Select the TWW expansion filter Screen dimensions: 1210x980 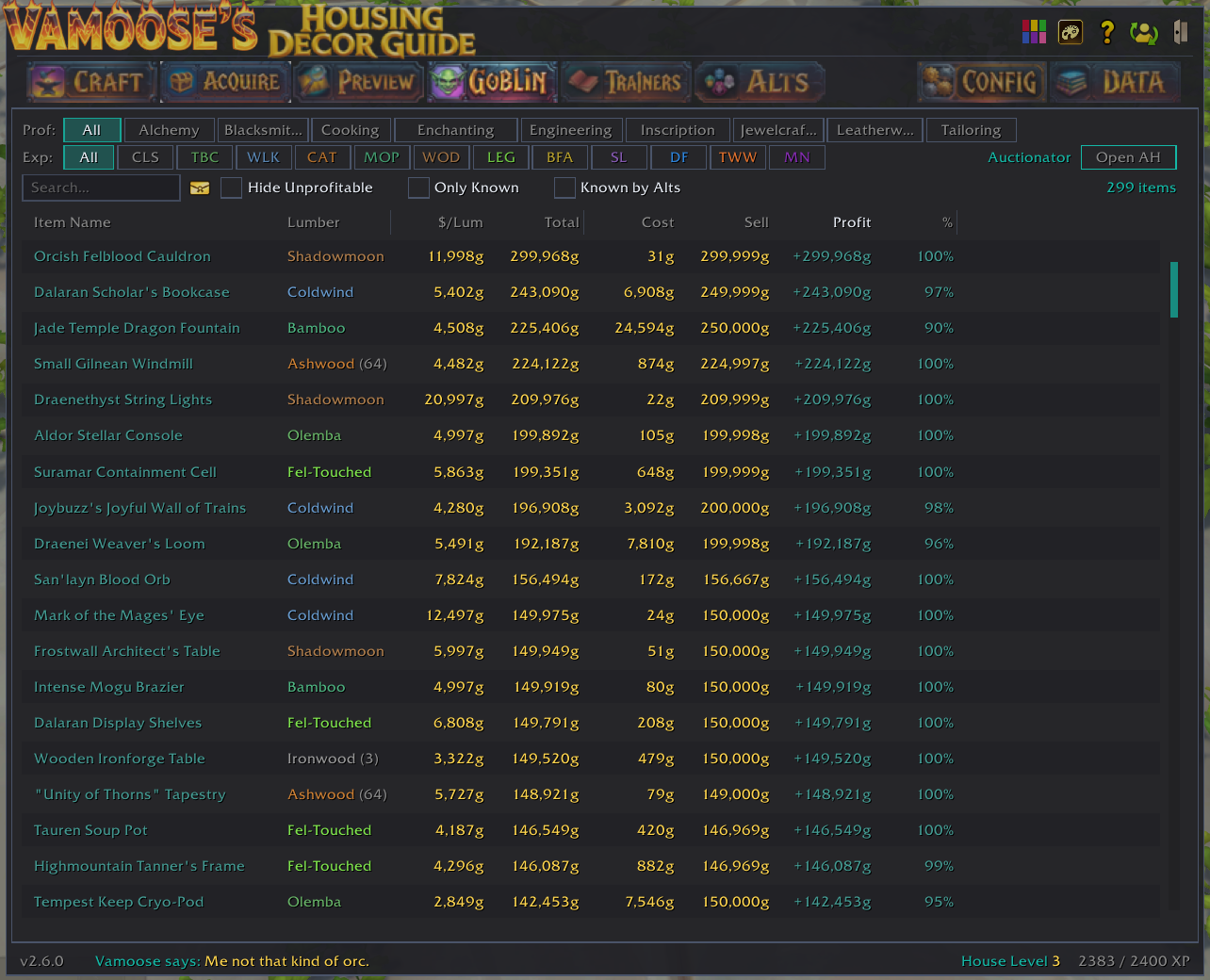pos(738,157)
